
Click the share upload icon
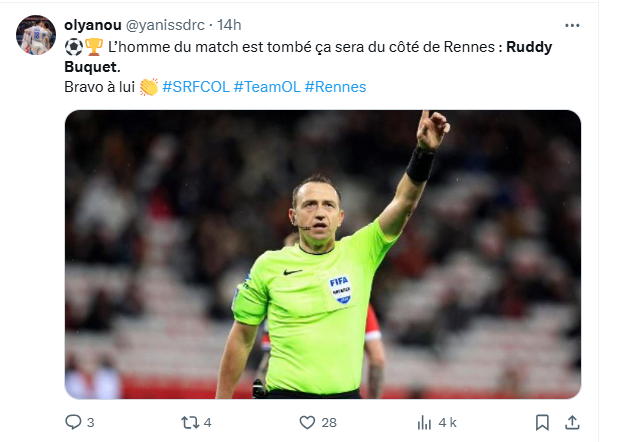point(572,422)
